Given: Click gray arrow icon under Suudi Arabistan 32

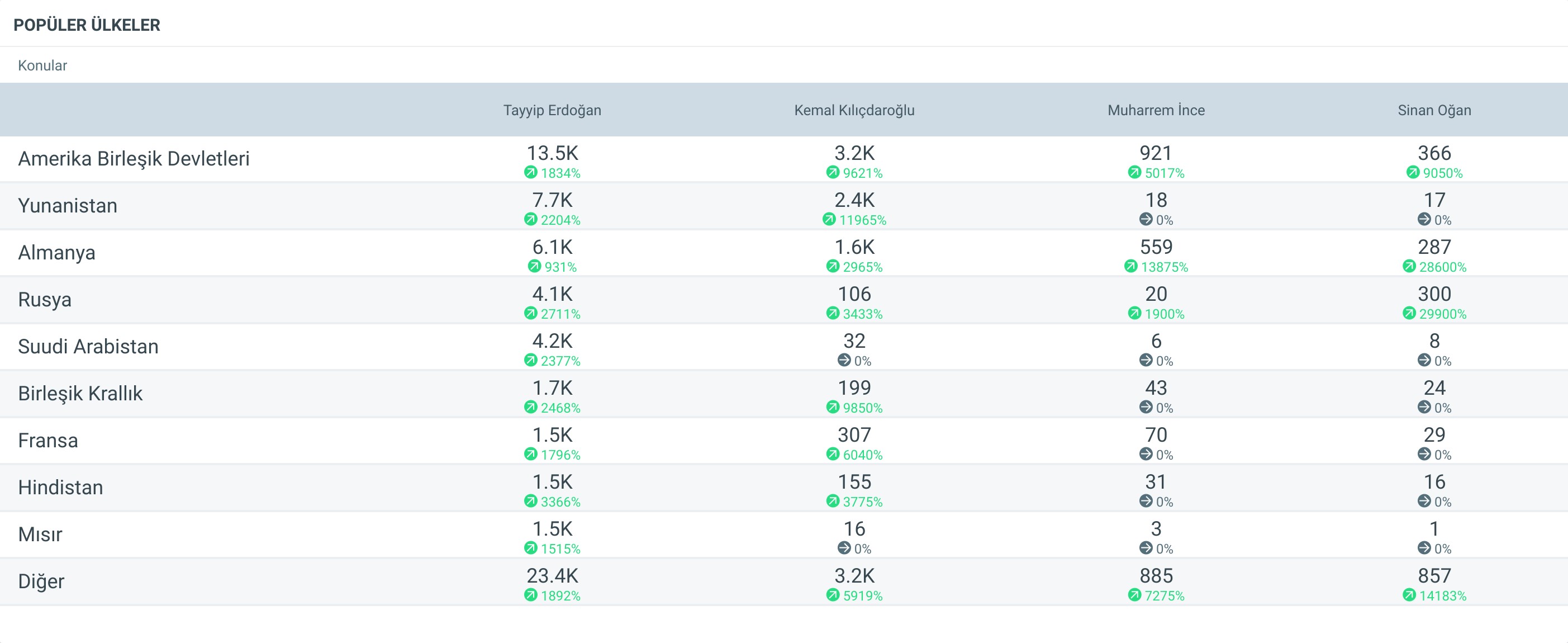Looking at the screenshot, I should tap(844, 360).
